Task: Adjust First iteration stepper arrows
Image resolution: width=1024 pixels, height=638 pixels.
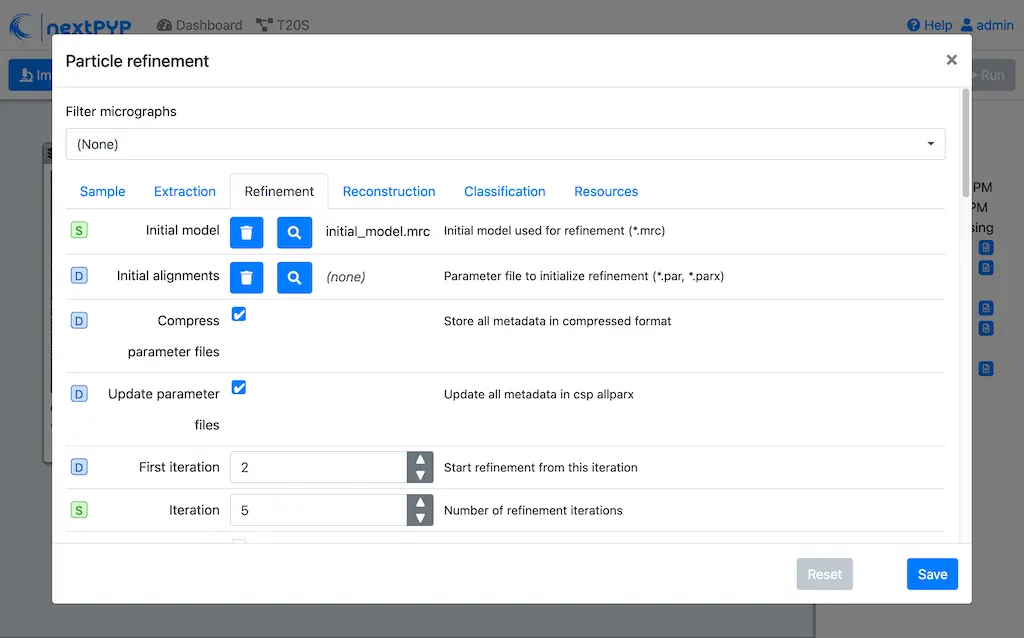Action: [x=420, y=467]
